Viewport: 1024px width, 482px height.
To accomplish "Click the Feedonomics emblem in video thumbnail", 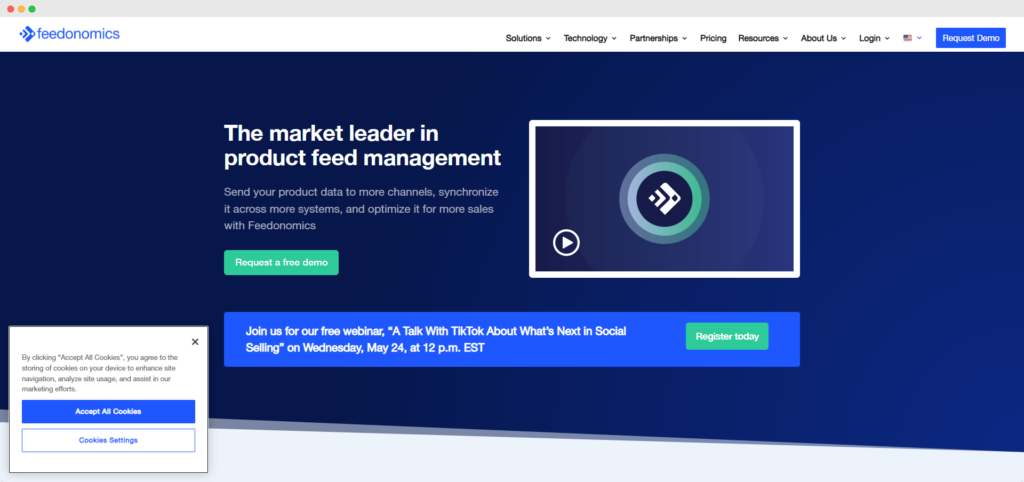I will coord(664,199).
